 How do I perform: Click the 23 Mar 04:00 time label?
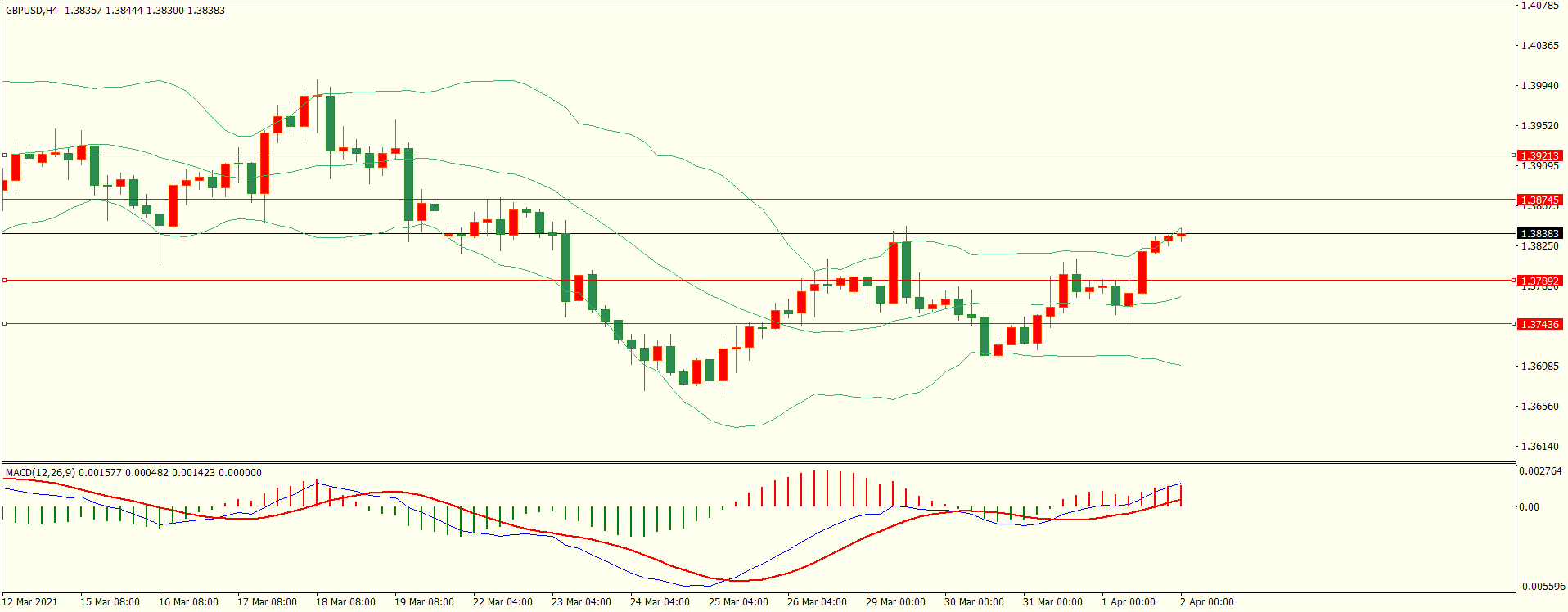click(x=581, y=602)
